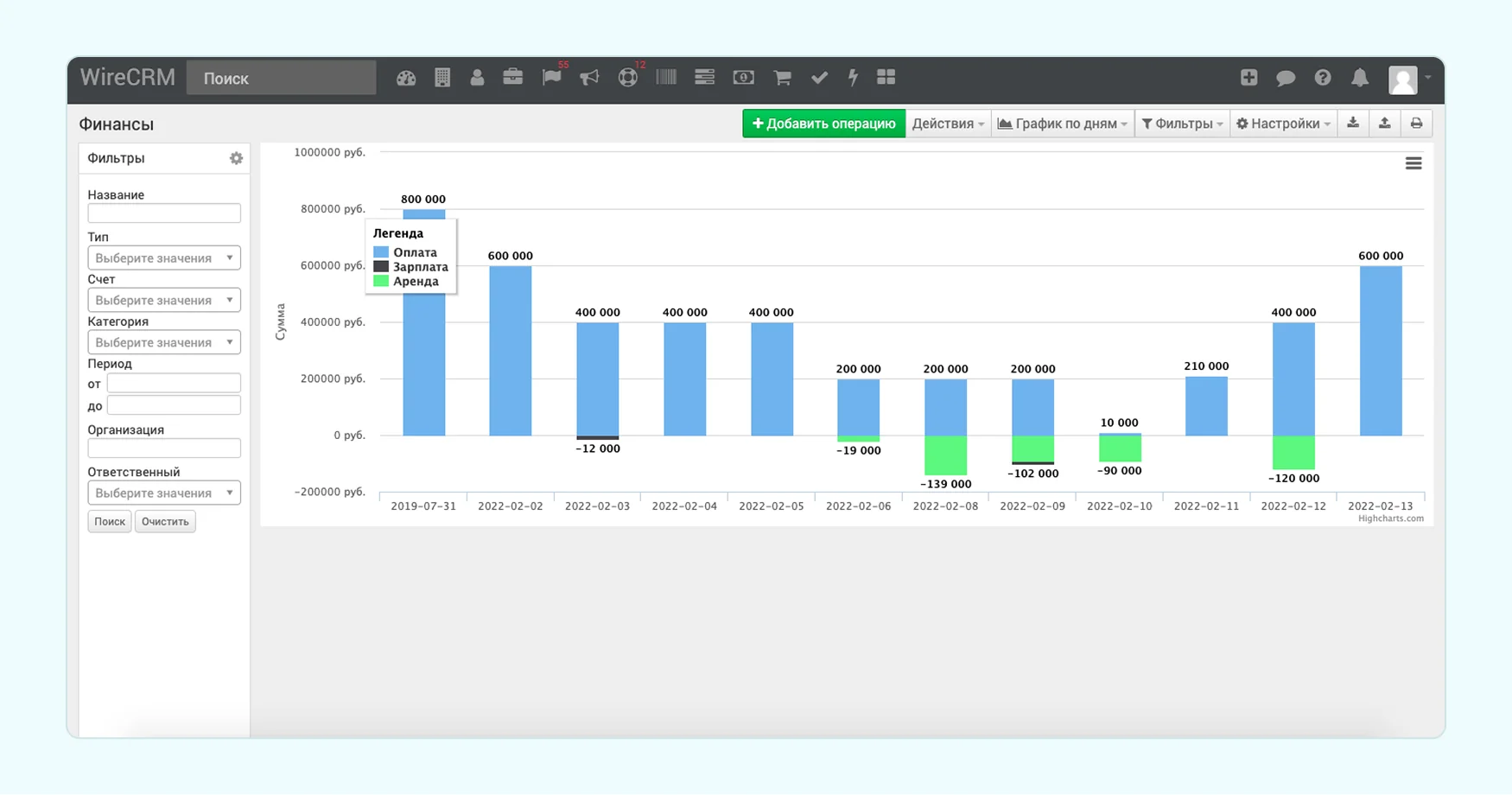Open the megaphone marketing icon
The height and width of the screenshot is (795, 1512).
pyautogui.click(x=589, y=78)
